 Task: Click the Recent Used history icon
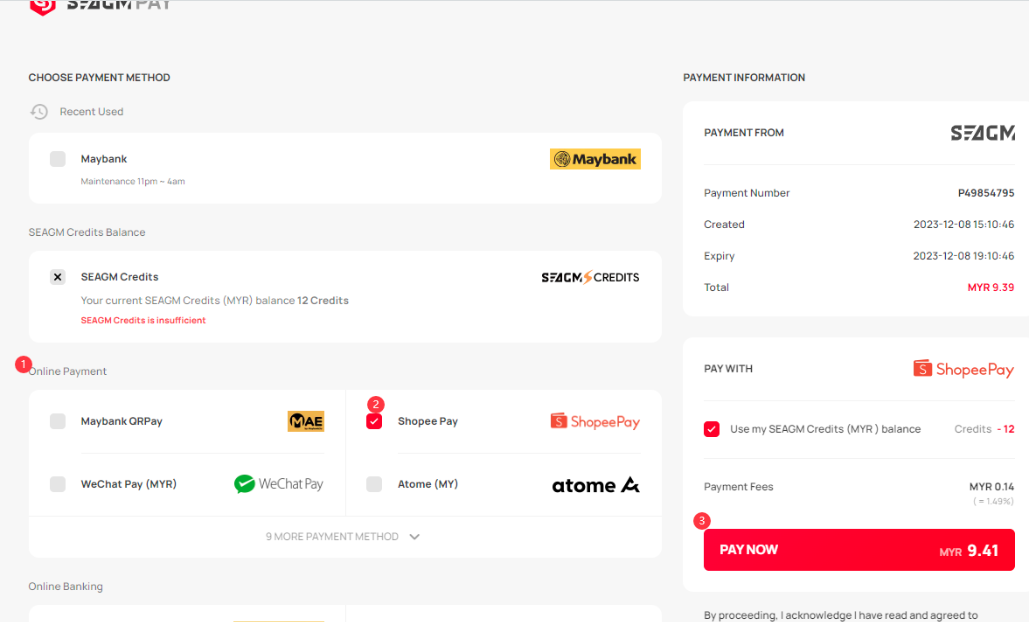click(x=39, y=112)
